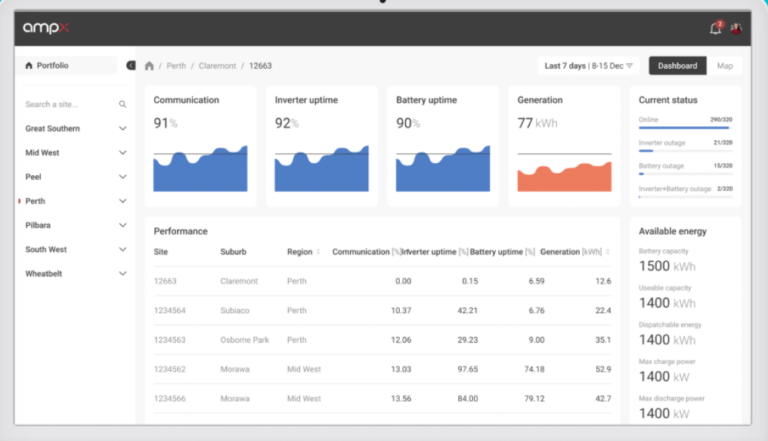This screenshot has height=441, width=768.
Task: Sort by Region column arrows
Action: pos(320,252)
